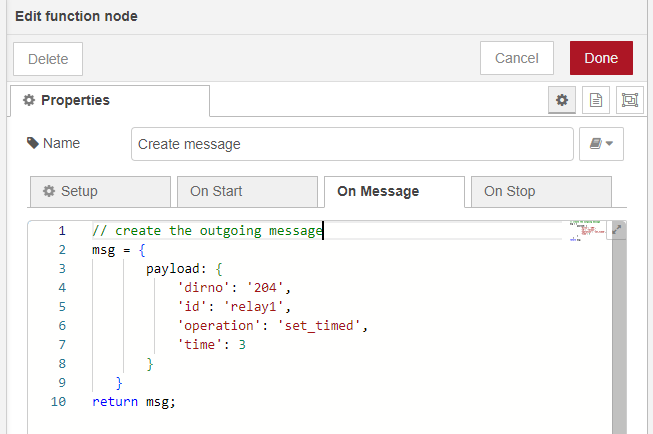The image size is (653, 434).
Task: Click the gear icon beside Properties
Action: (29, 100)
